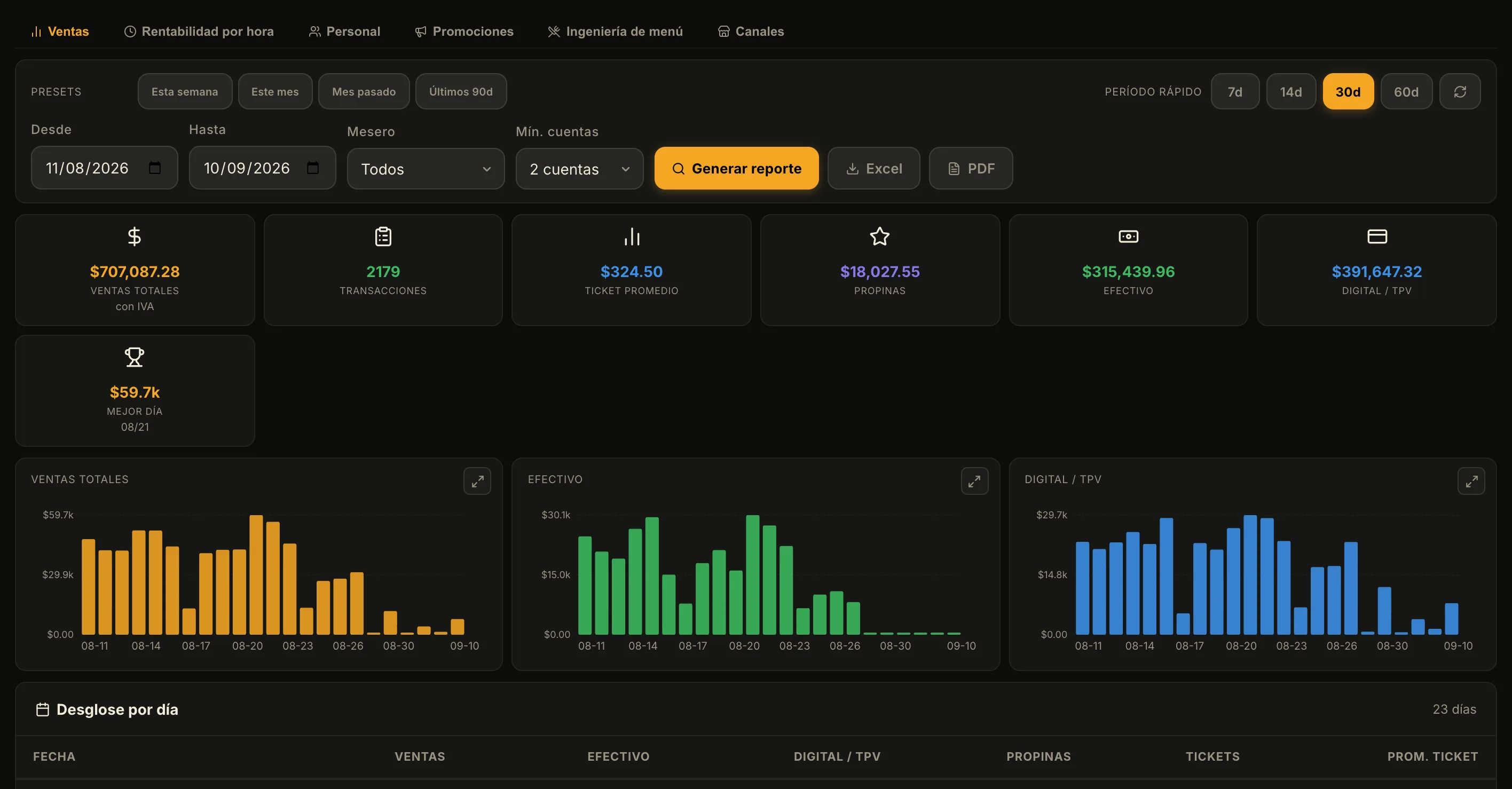Viewport: 1512px width, 789px height.
Task: Click the bar chart icon on Ticket Promedio card
Action: [632, 236]
